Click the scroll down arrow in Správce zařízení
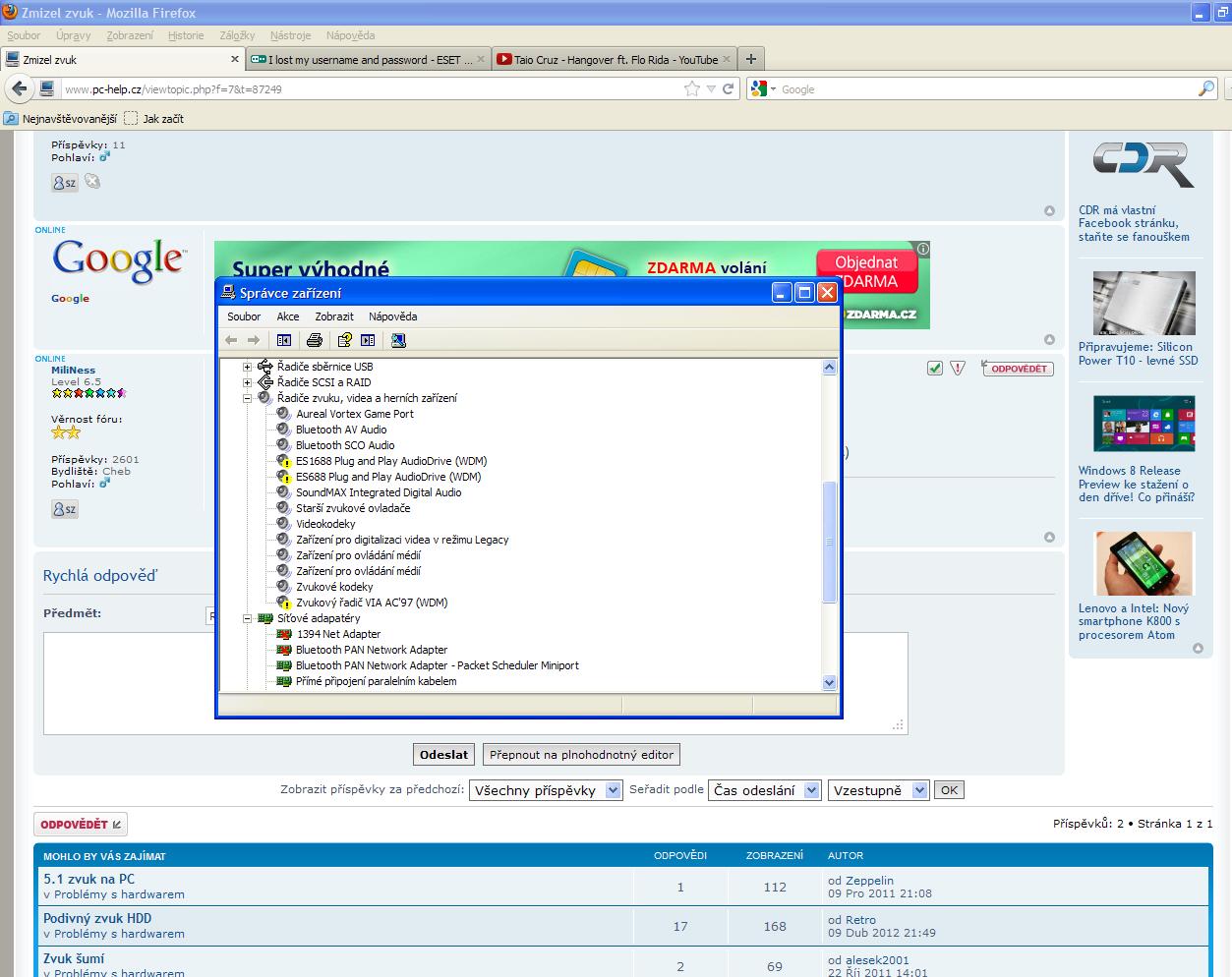 829,682
